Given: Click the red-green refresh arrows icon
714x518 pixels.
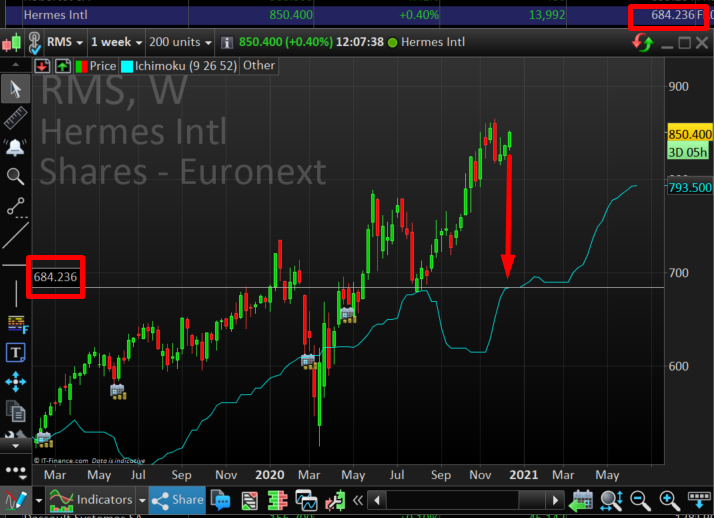Looking at the screenshot, I should pos(642,43).
